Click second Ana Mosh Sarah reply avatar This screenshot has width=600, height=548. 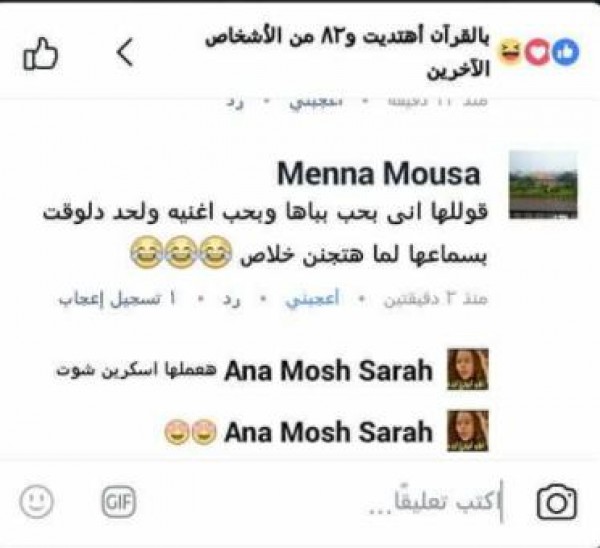[468, 431]
